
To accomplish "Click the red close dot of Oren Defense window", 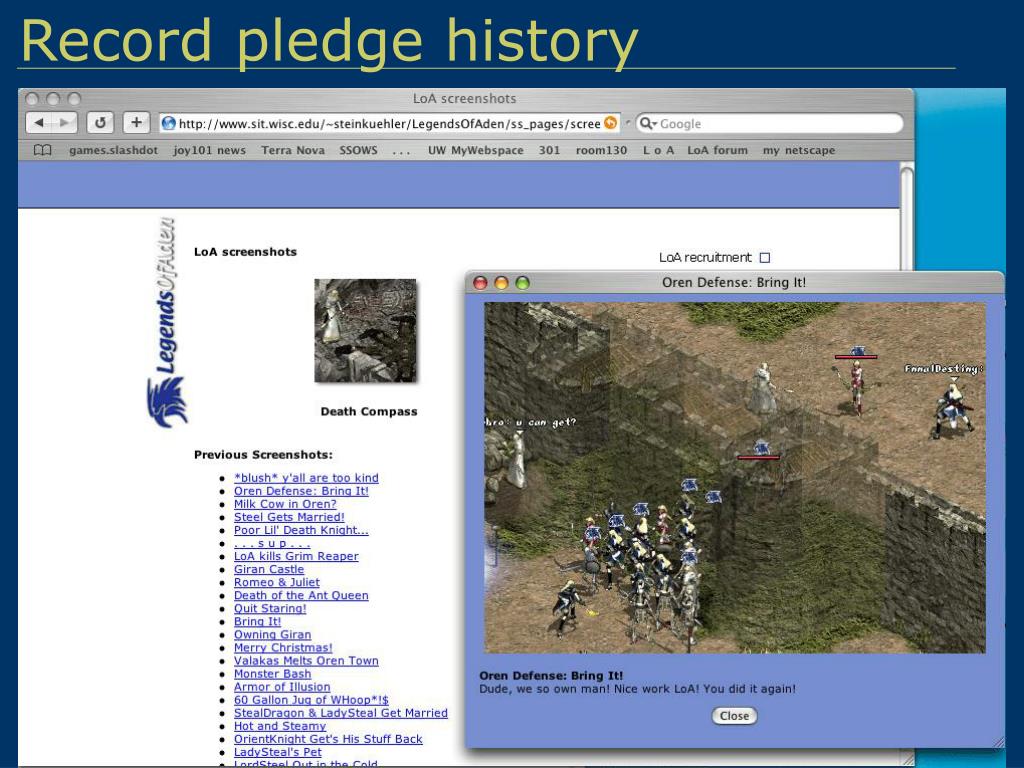I will pos(480,283).
